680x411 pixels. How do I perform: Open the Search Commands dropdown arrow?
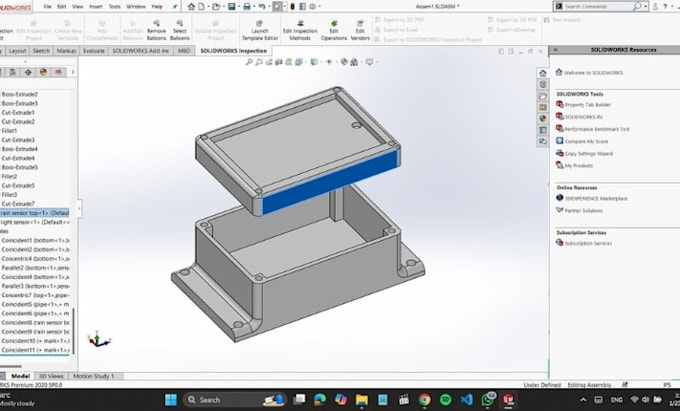(645, 7)
